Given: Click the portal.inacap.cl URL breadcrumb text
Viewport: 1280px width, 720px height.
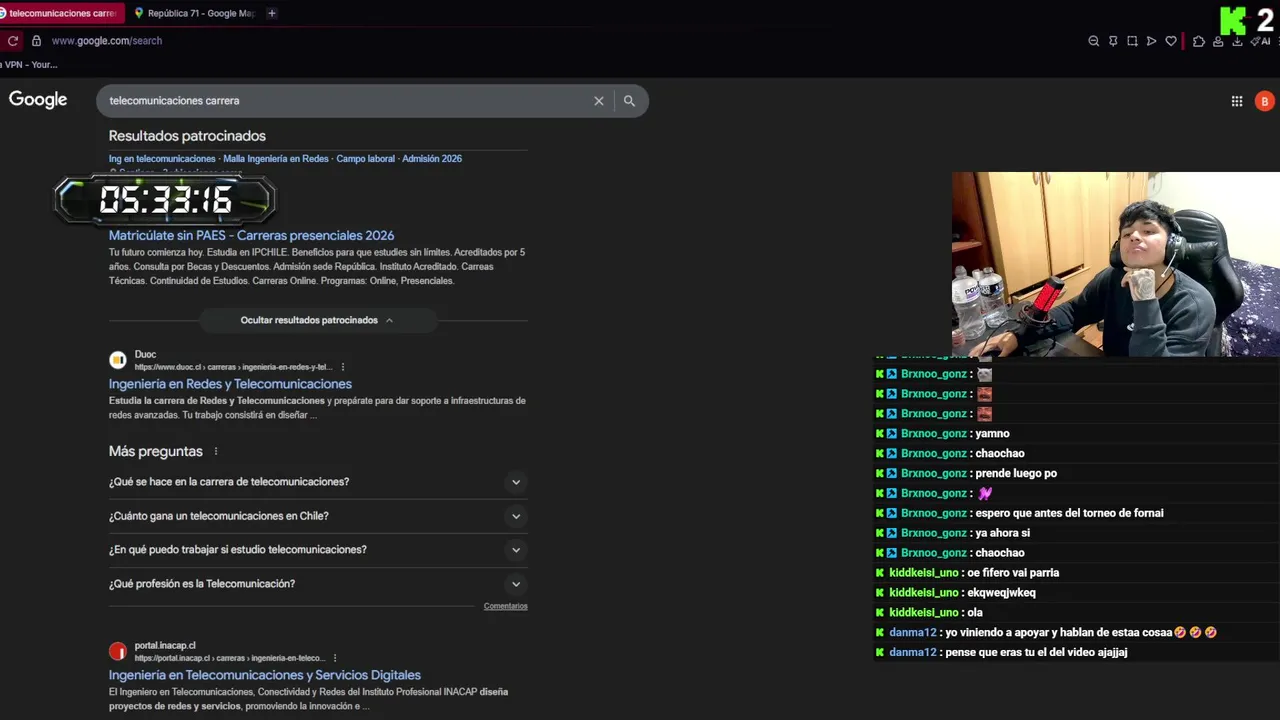Looking at the screenshot, I should [x=229, y=658].
